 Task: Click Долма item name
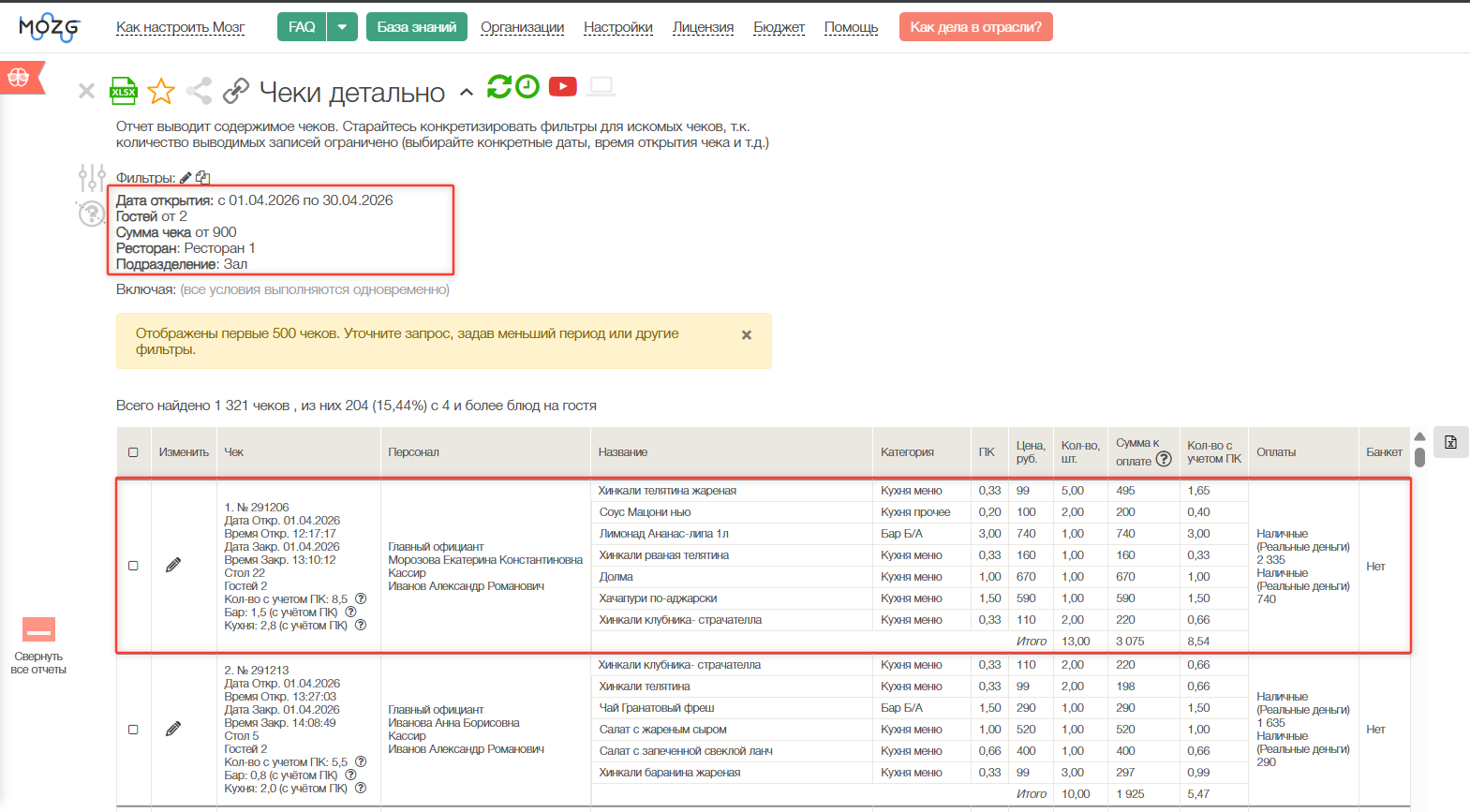(616, 577)
